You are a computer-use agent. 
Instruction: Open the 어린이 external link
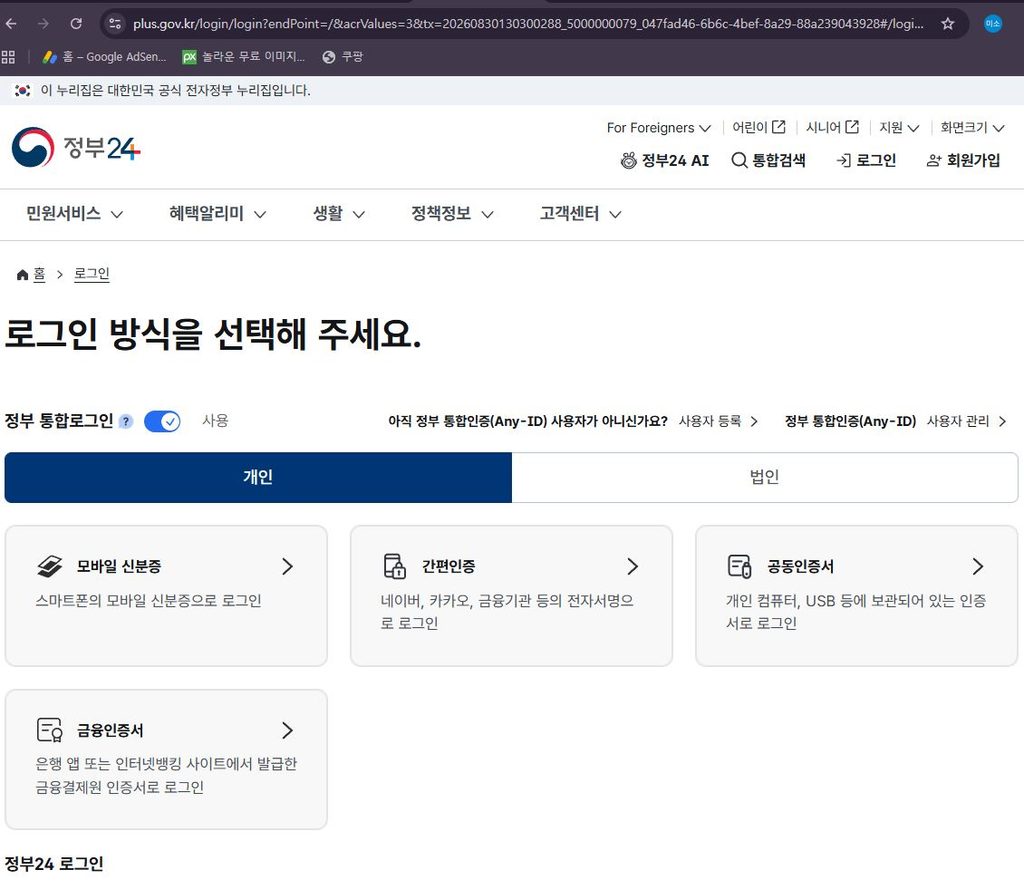click(x=758, y=127)
